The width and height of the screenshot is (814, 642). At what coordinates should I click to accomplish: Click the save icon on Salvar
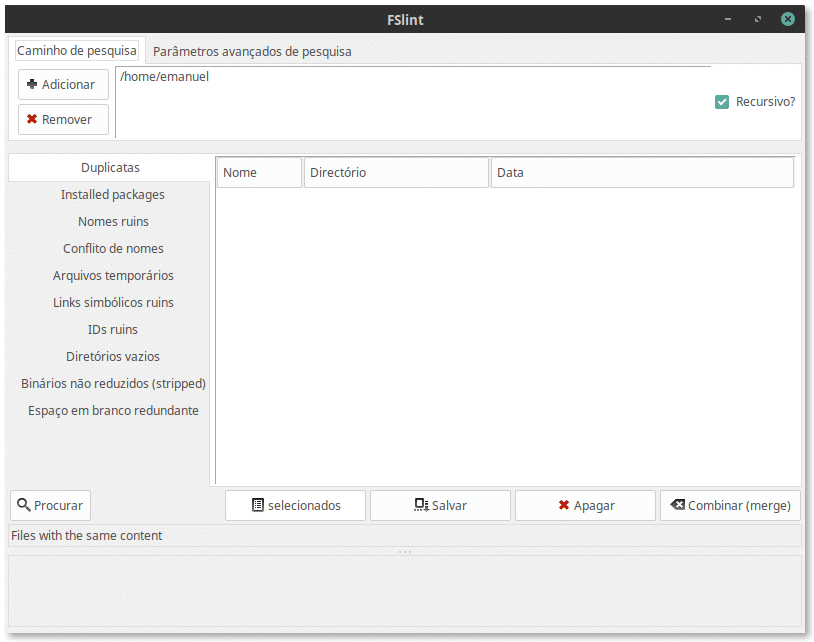pos(421,505)
